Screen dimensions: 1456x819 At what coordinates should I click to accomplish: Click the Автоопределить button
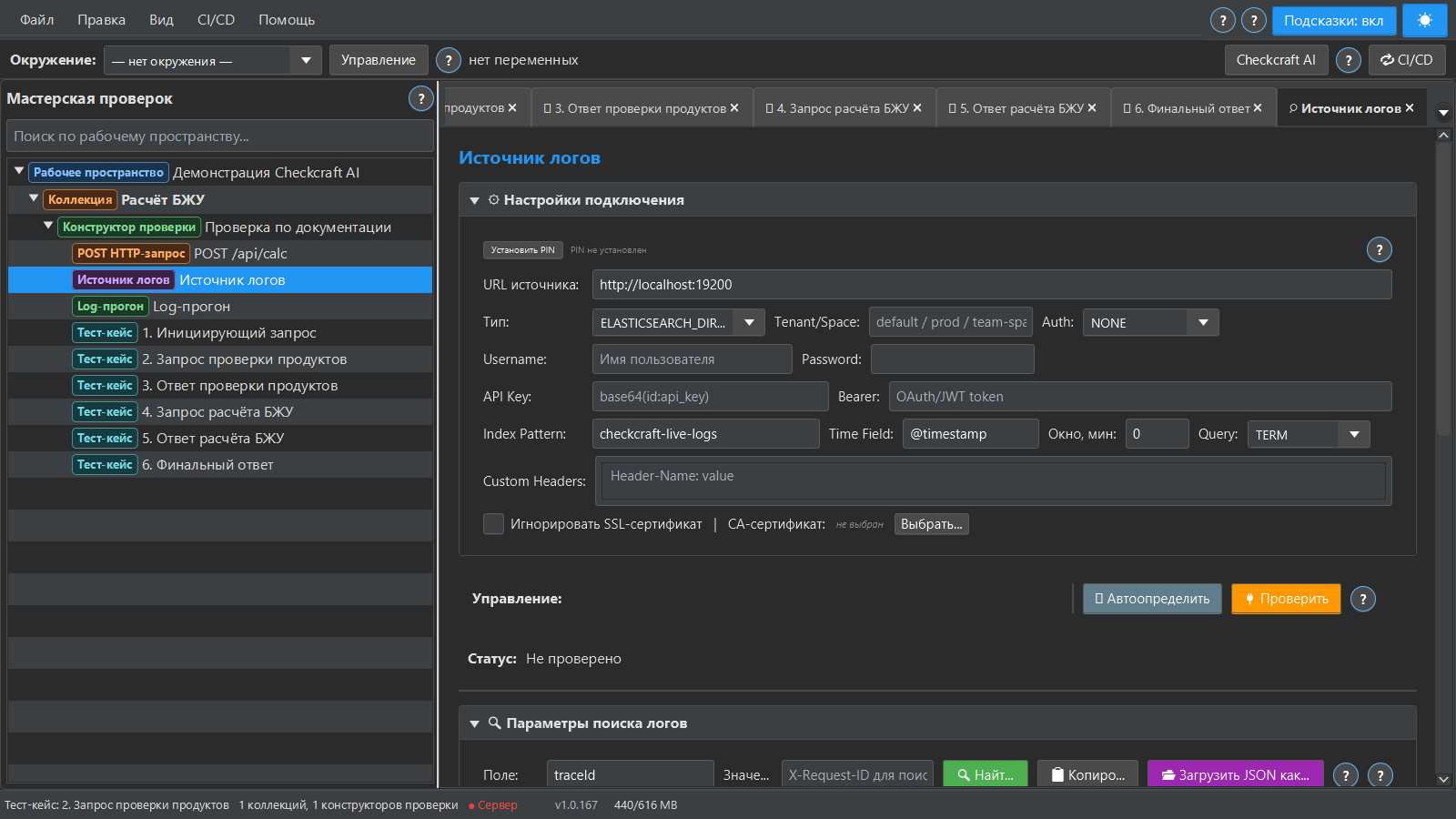[x=1152, y=599]
